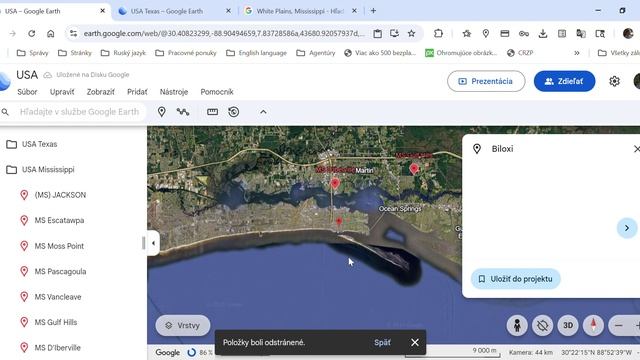This screenshot has height=360, width=640.
Task: Click Späť to undo deletion
Action: [382, 342]
